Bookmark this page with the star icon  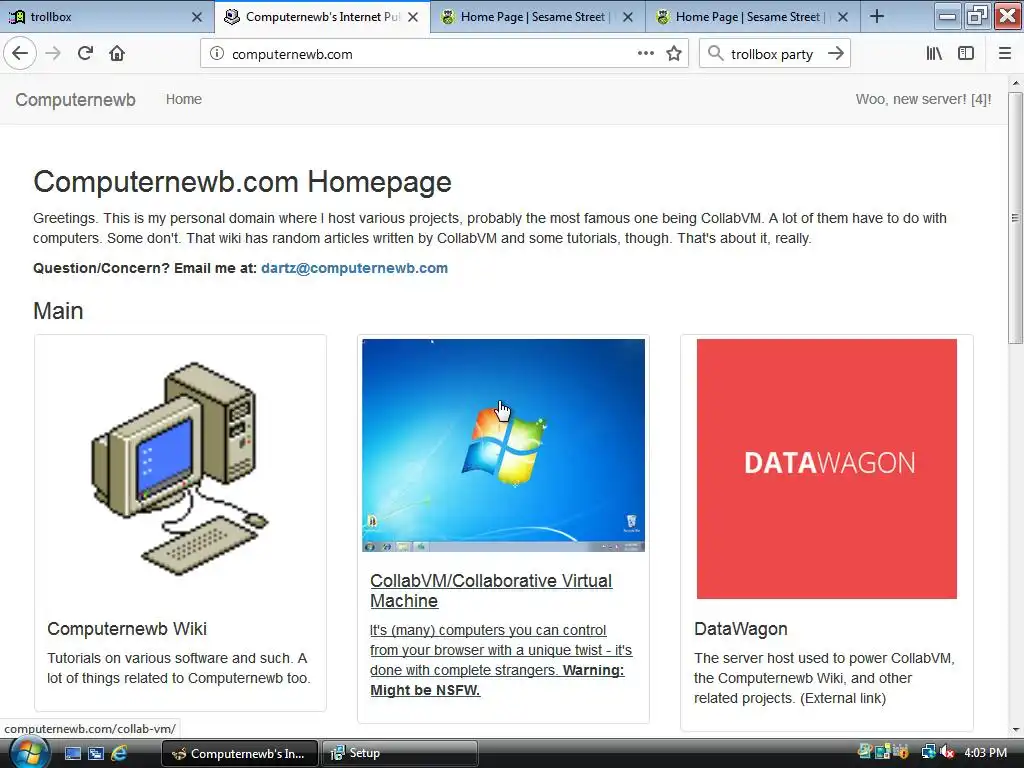pos(674,54)
